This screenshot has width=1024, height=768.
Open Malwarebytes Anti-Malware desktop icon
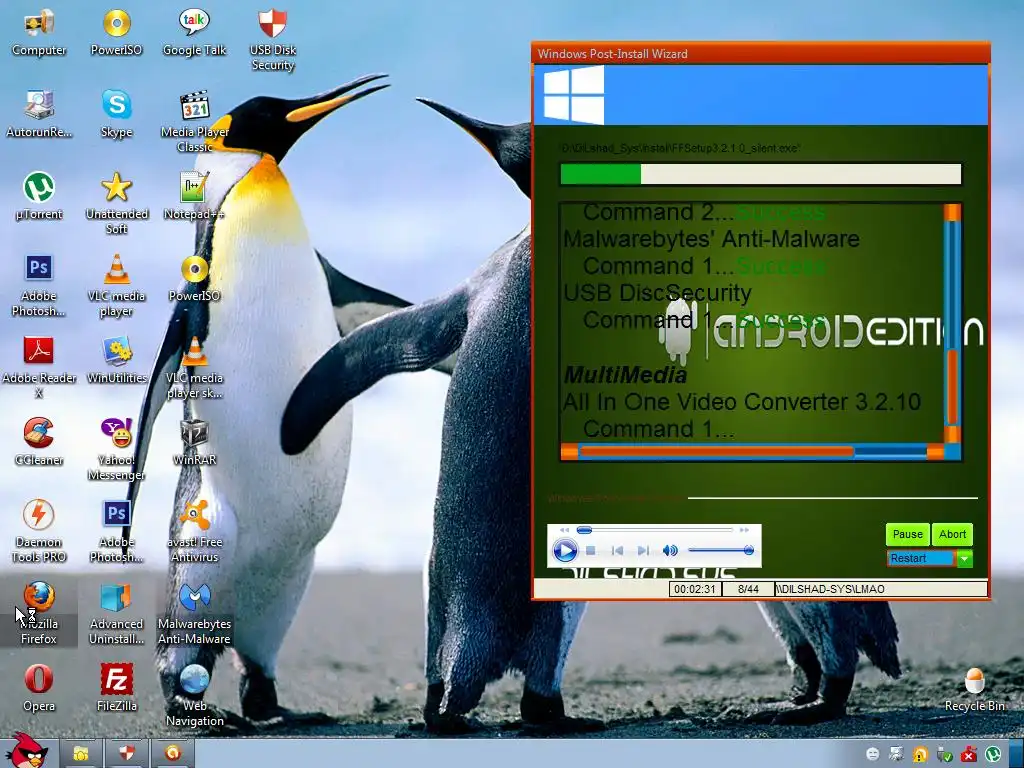[x=194, y=613]
